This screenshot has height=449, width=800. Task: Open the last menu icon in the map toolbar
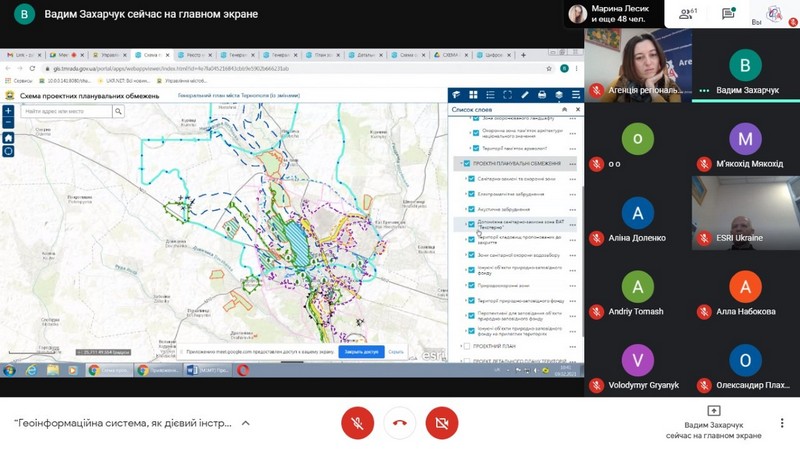pyautogui.click(x=576, y=95)
